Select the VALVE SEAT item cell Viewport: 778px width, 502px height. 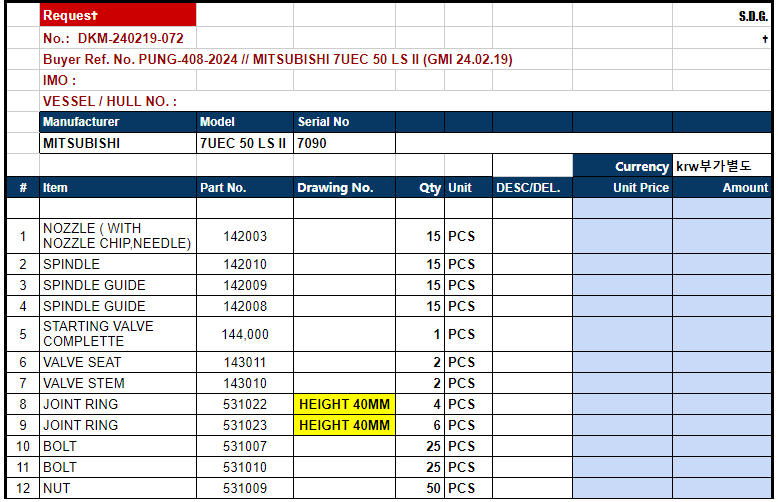[118, 362]
